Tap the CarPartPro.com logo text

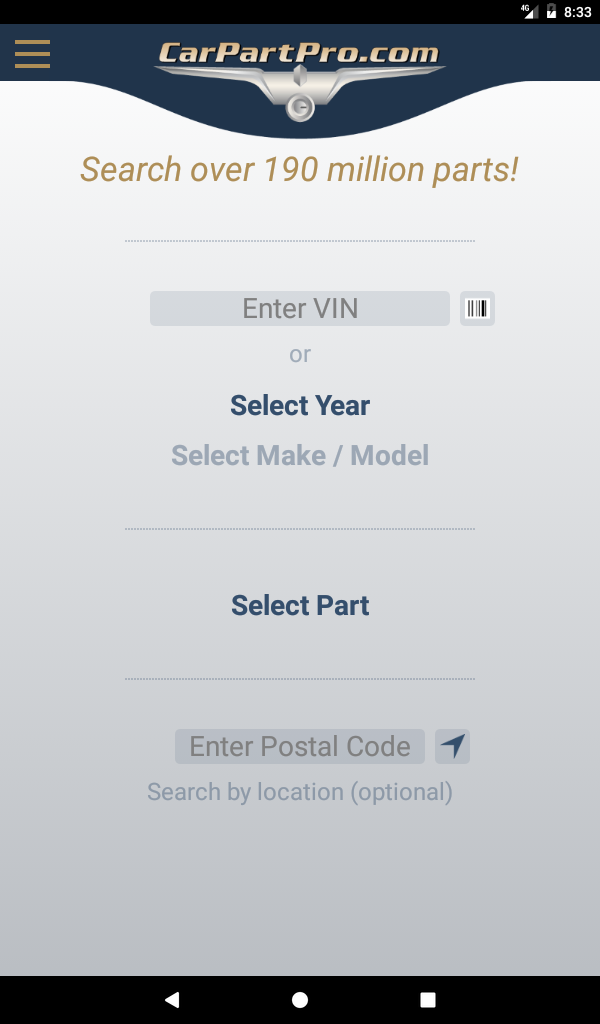(x=299, y=53)
